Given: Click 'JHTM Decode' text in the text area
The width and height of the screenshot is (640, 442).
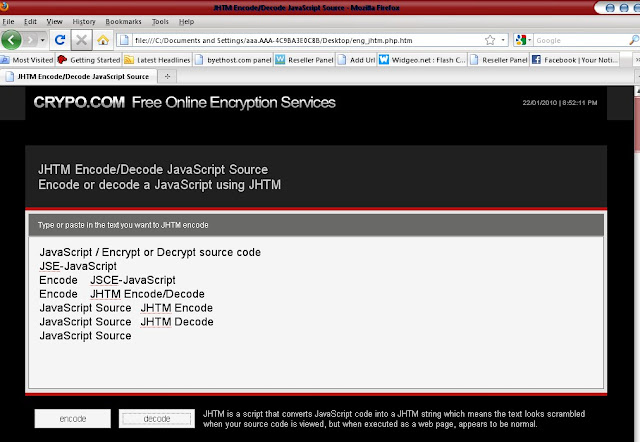Looking at the screenshot, I should [x=177, y=322].
